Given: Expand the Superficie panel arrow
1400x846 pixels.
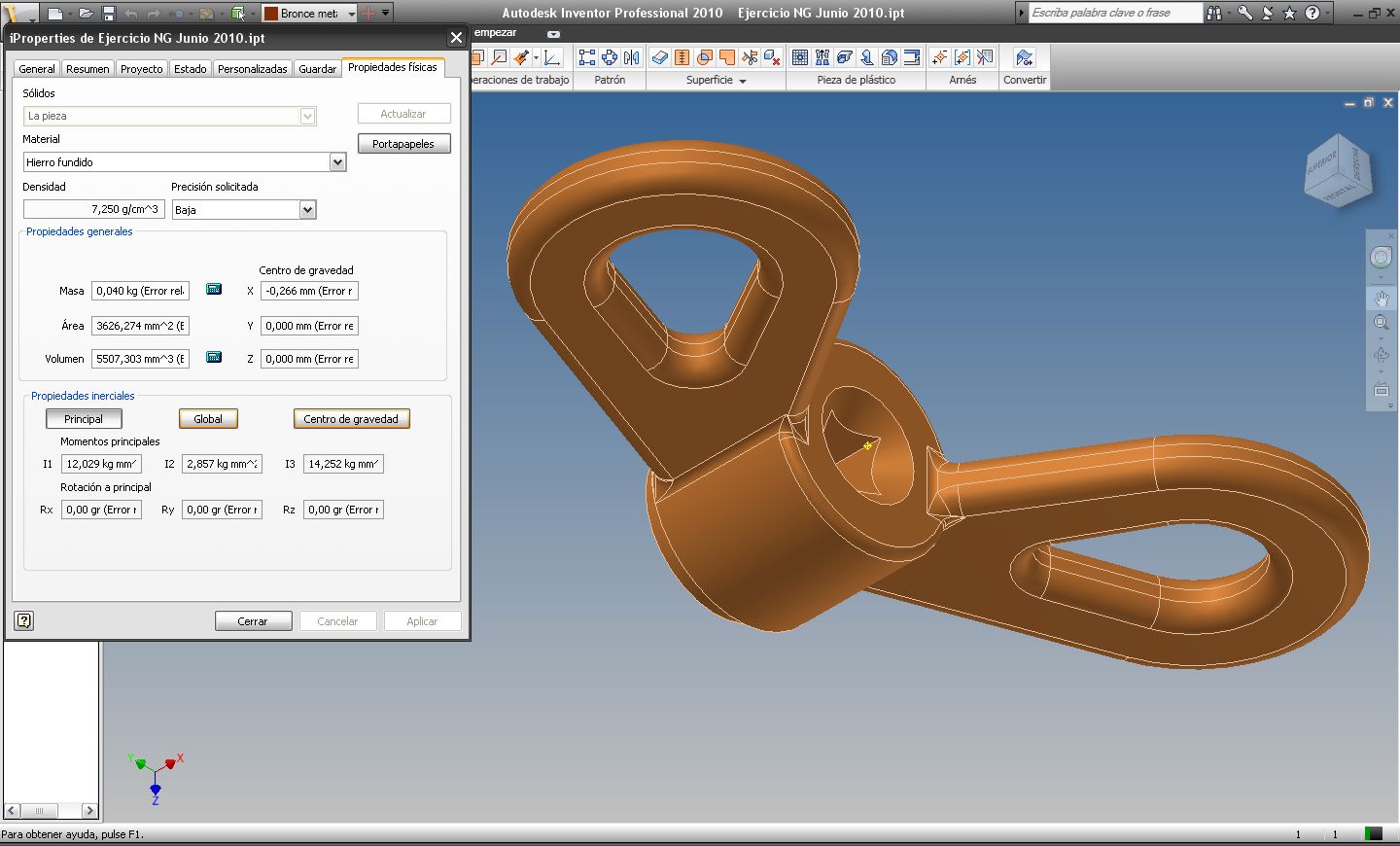Looking at the screenshot, I should click(743, 82).
